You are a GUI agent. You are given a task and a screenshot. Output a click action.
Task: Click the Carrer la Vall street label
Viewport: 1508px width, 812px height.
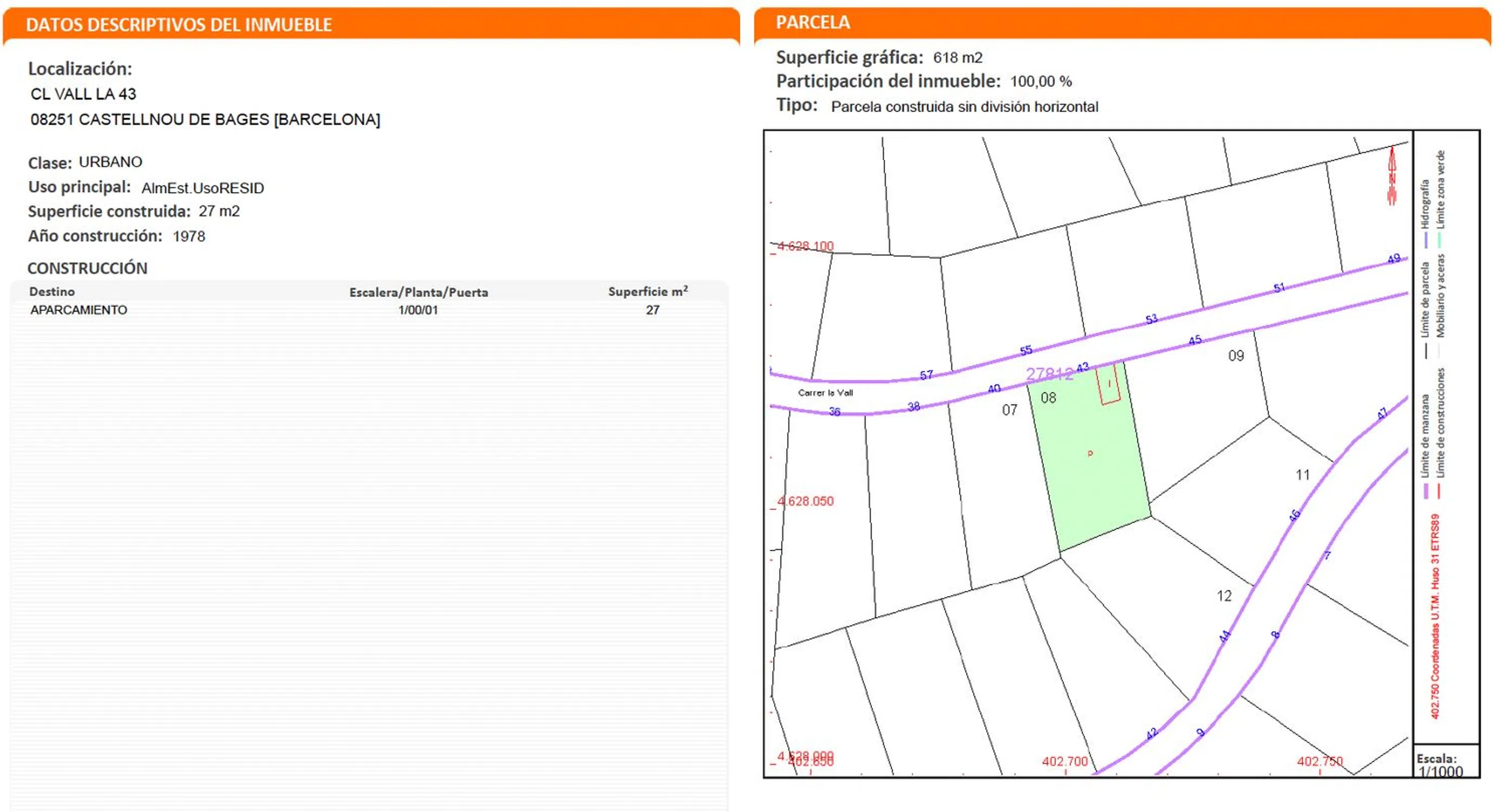coord(825,393)
